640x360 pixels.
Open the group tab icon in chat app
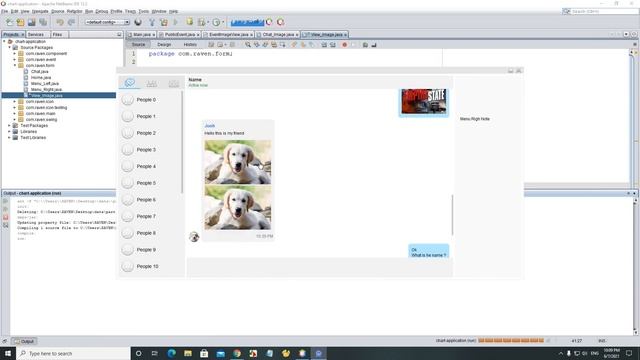(x=151, y=83)
